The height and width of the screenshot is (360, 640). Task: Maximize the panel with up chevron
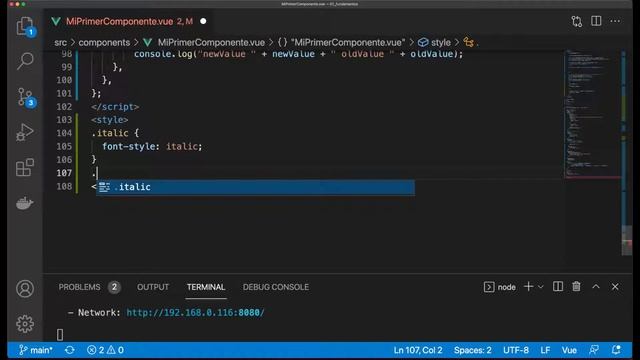click(x=596, y=287)
